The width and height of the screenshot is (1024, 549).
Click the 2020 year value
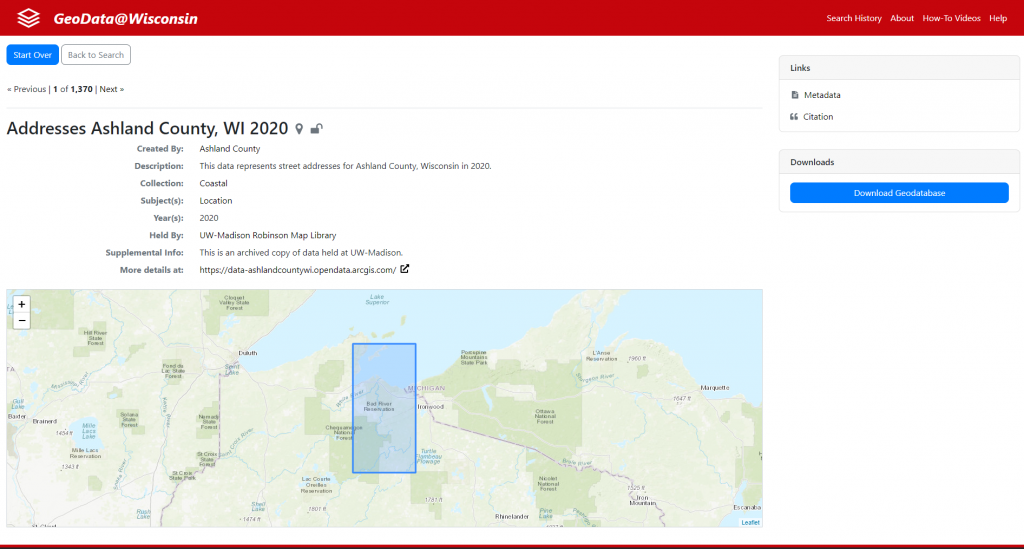(x=209, y=218)
